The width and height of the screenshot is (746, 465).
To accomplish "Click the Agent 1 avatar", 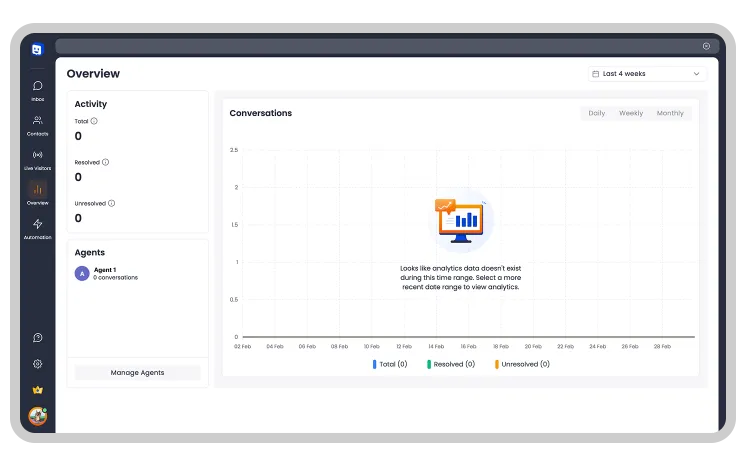I will [82, 274].
